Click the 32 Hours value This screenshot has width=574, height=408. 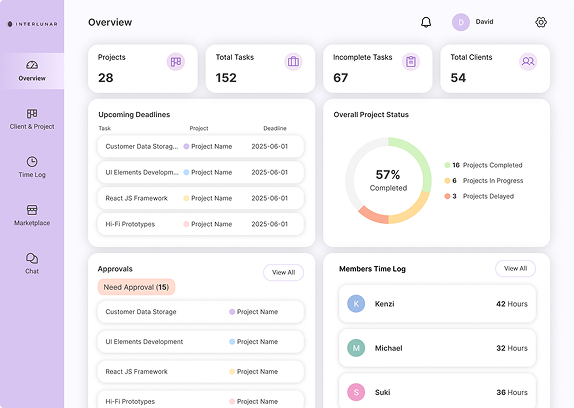pyautogui.click(x=512, y=348)
